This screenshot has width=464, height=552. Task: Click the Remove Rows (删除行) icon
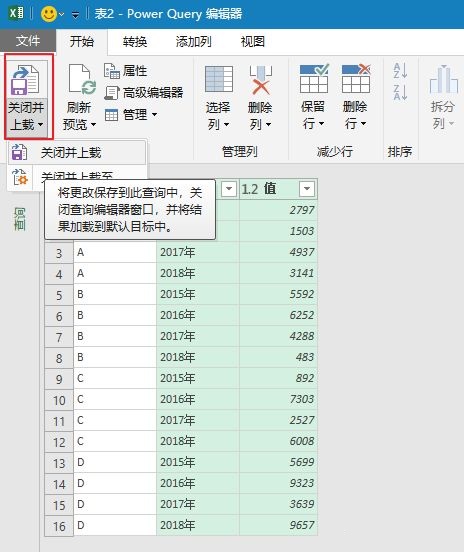pyautogui.click(x=356, y=78)
